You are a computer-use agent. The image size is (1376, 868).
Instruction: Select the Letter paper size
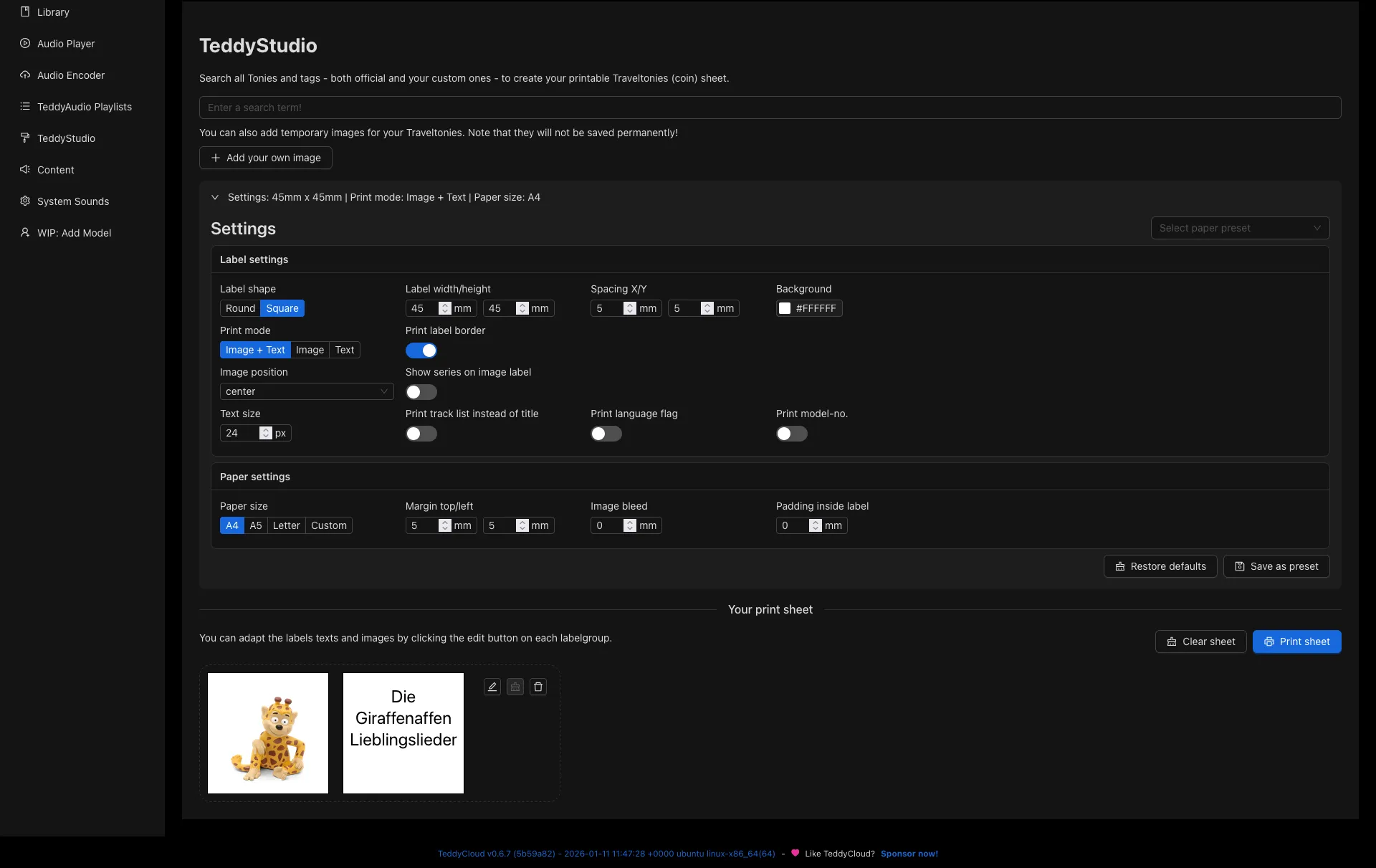[285, 525]
